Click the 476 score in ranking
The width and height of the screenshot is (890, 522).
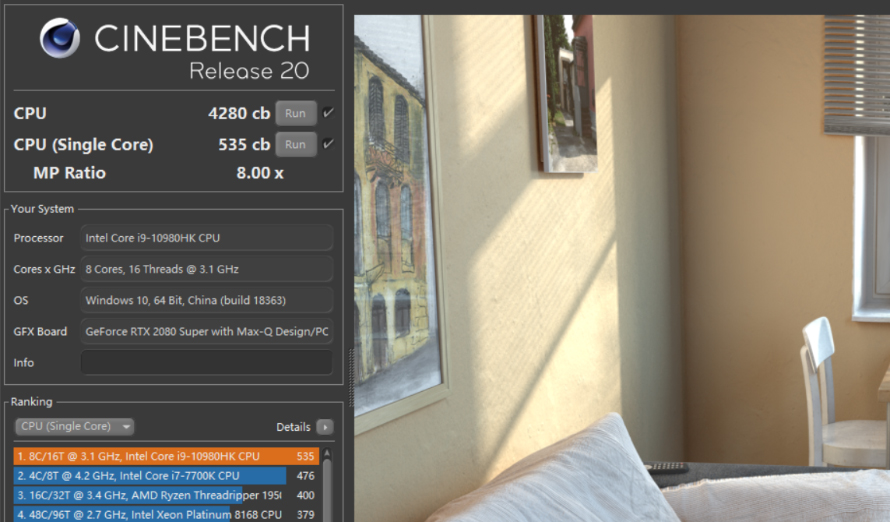(305, 475)
